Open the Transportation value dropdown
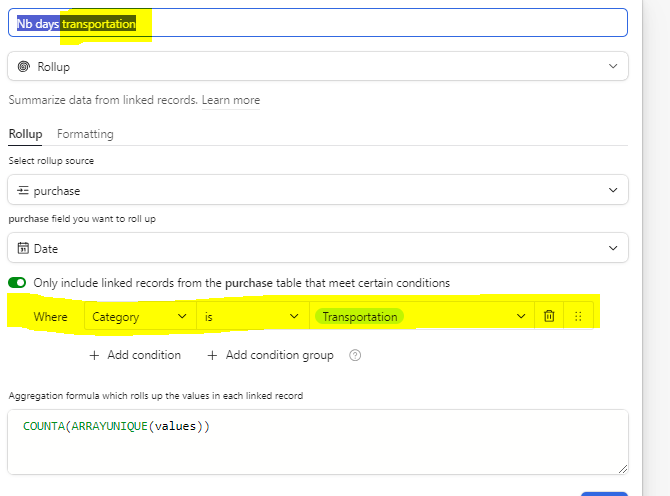Image resolution: width=670 pixels, height=496 pixels. pyautogui.click(x=421, y=316)
